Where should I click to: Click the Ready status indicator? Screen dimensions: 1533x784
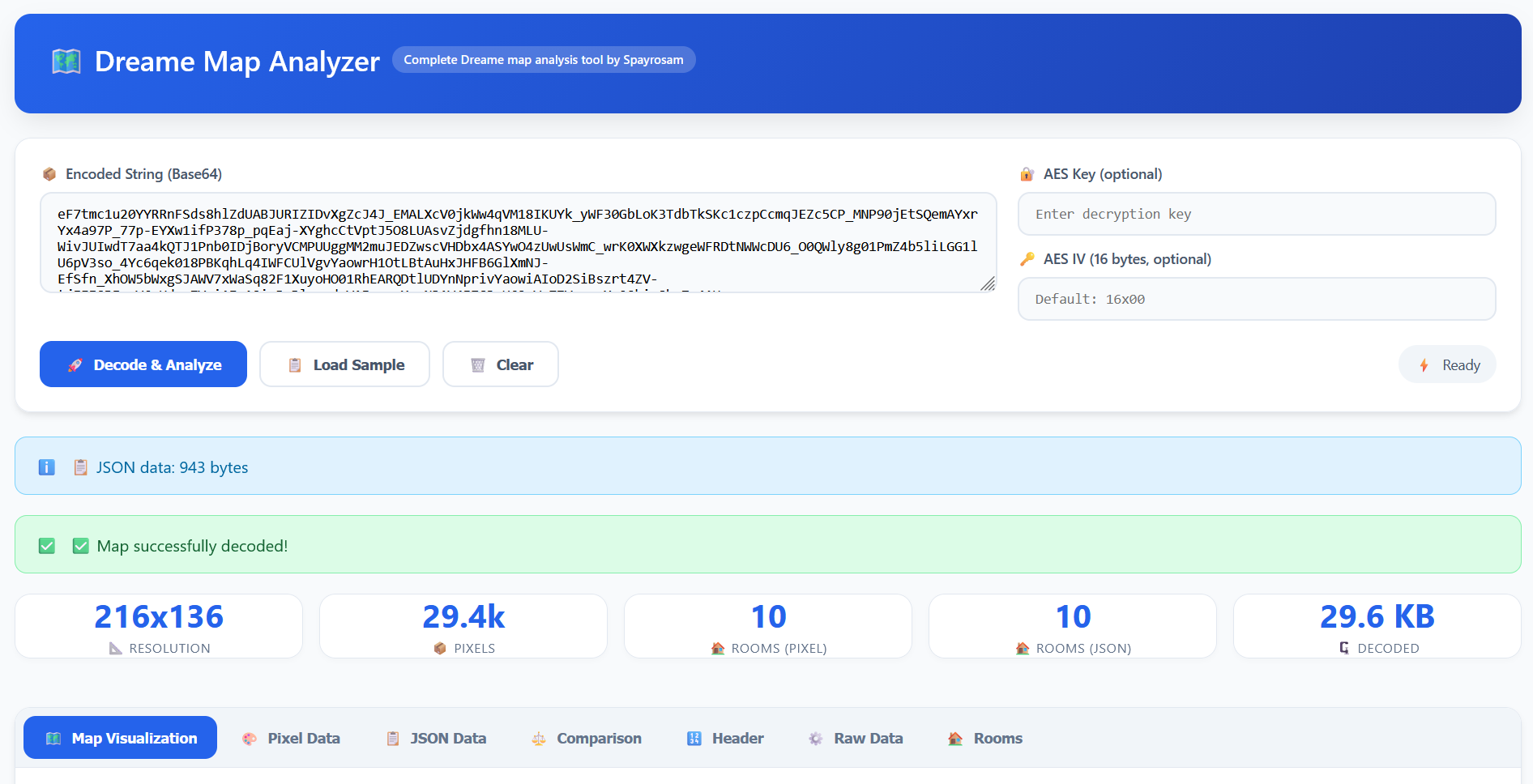[x=1447, y=364]
